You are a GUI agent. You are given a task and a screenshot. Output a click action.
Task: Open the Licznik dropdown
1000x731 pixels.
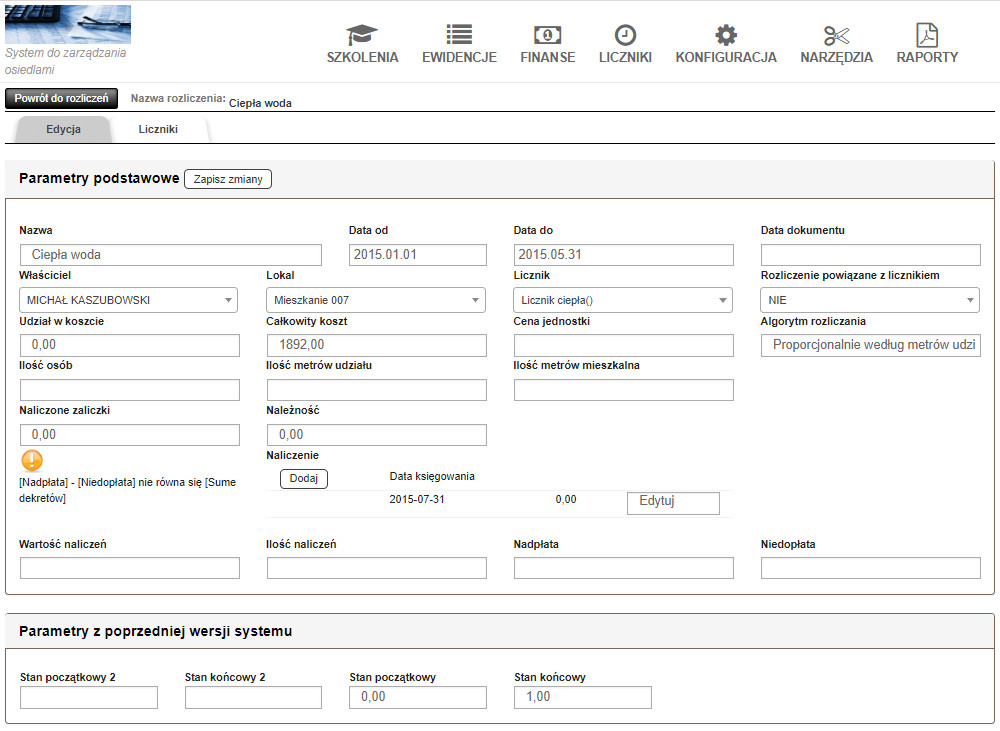[x=623, y=300]
